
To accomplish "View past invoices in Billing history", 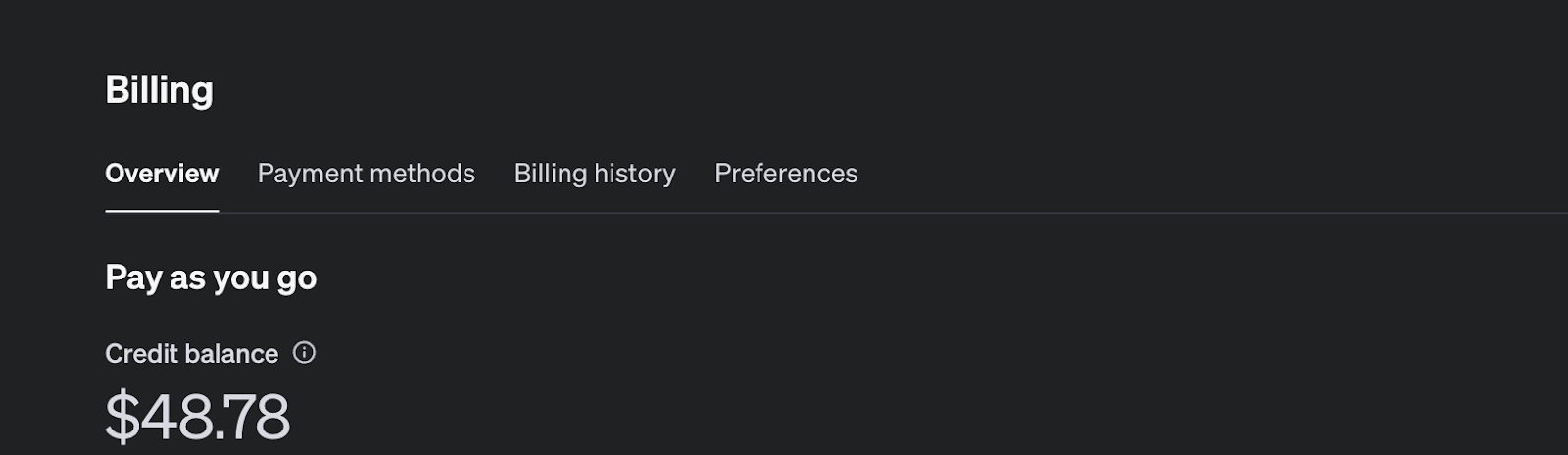I will point(595,174).
